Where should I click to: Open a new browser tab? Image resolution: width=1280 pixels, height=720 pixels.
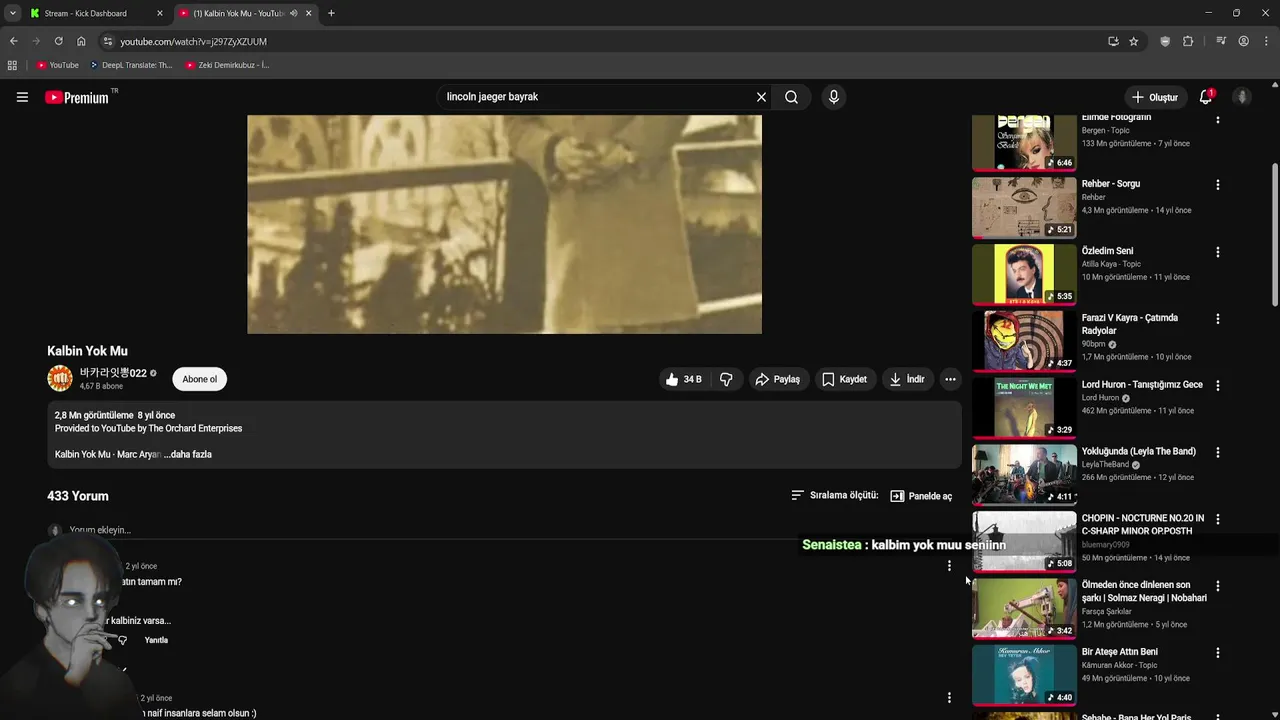tap(331, 13)
